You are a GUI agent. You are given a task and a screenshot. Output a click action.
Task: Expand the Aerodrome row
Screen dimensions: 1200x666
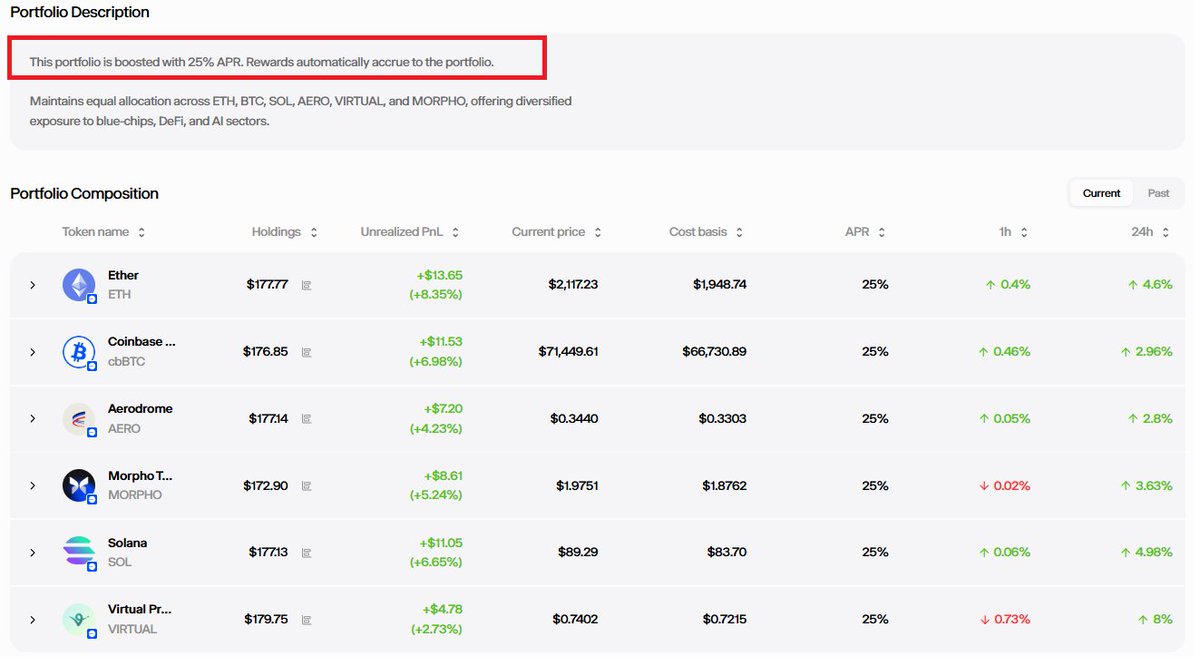[x=32, y=419]
